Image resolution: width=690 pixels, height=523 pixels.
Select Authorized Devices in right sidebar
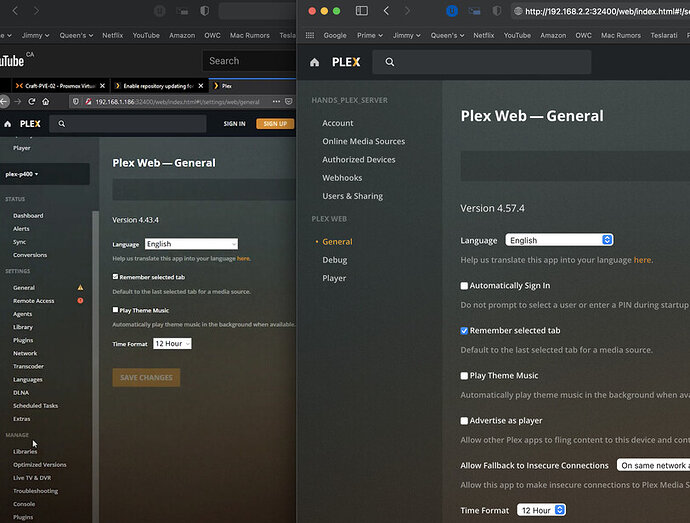359,160
